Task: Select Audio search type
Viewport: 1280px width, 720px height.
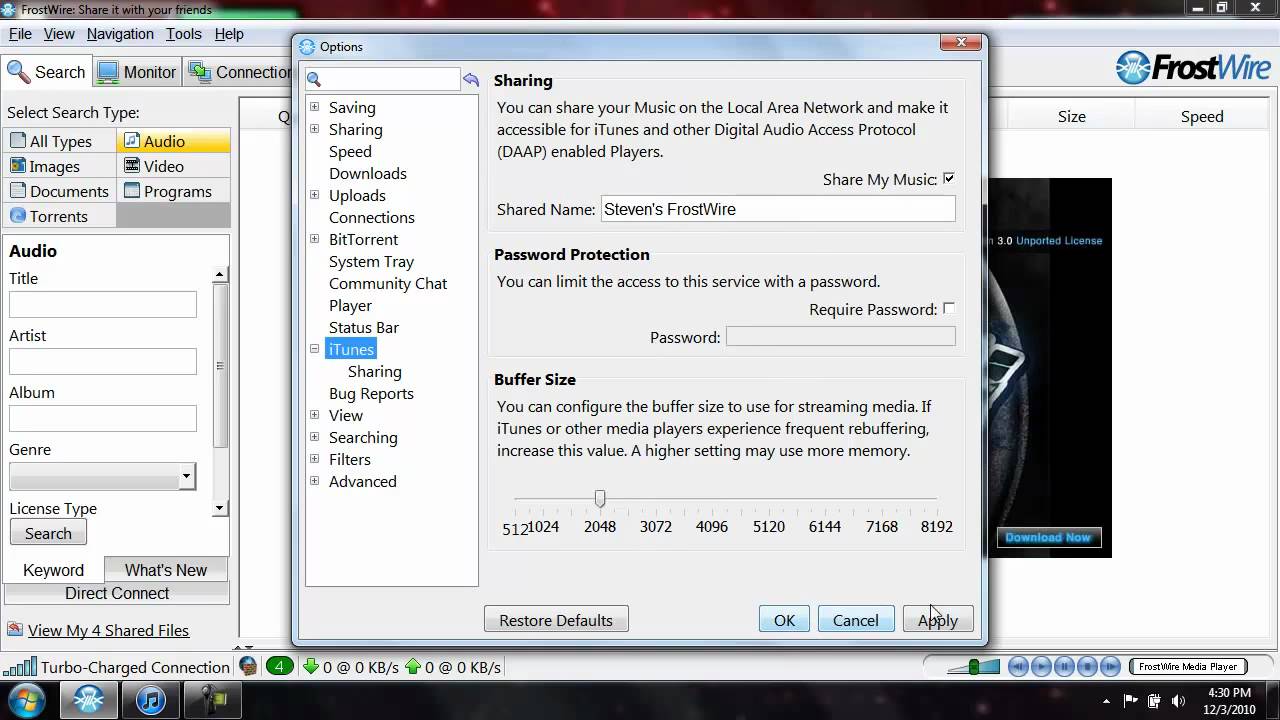Action: 174,141
